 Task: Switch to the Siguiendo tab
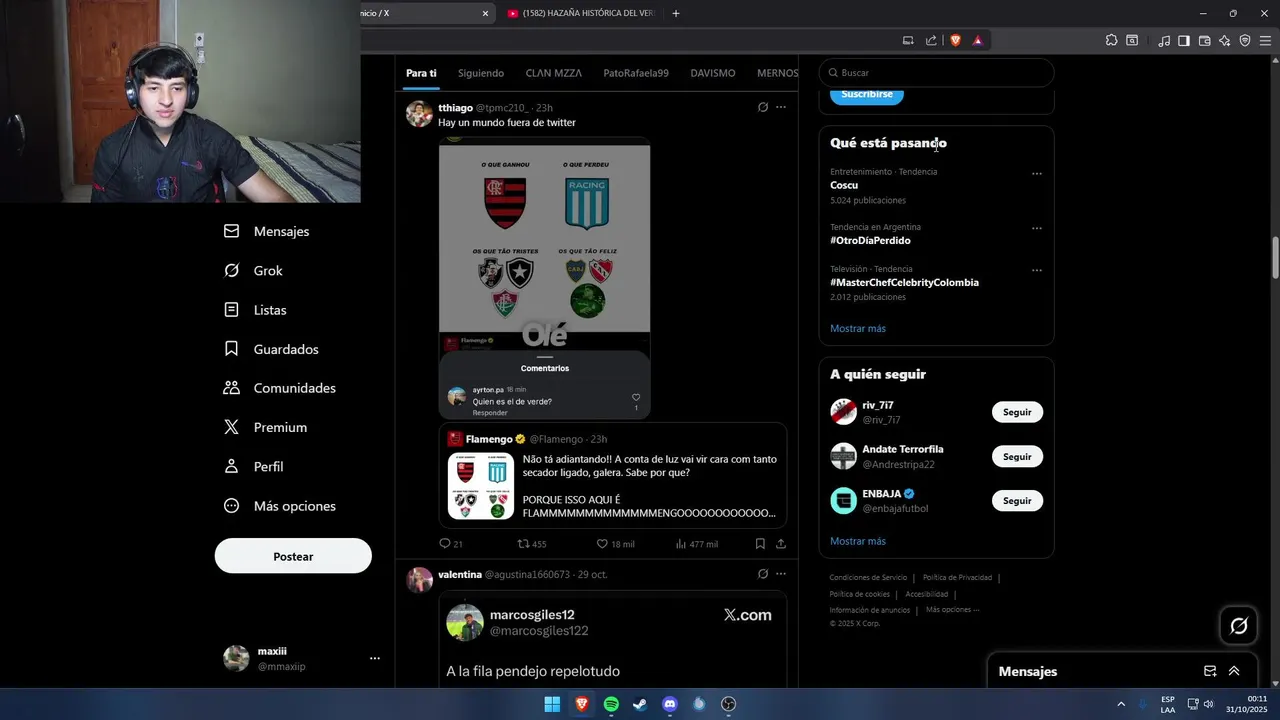click(481, 73)
